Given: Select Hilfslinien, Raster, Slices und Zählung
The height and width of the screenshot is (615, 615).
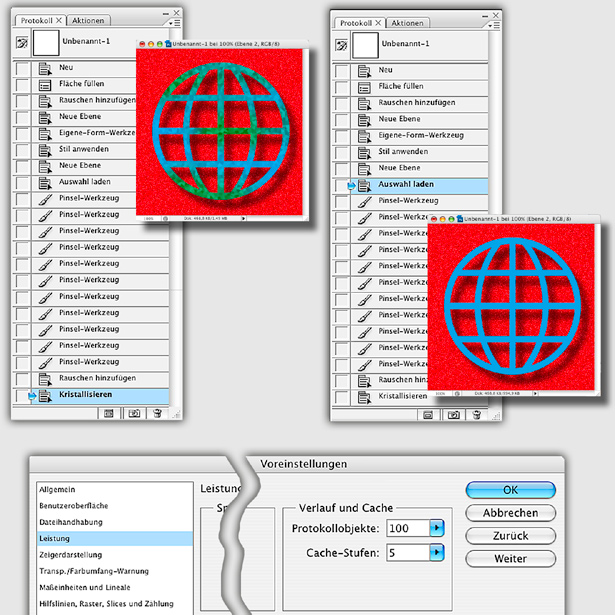Looking at the screenshot, I should [x=115, y=604].
